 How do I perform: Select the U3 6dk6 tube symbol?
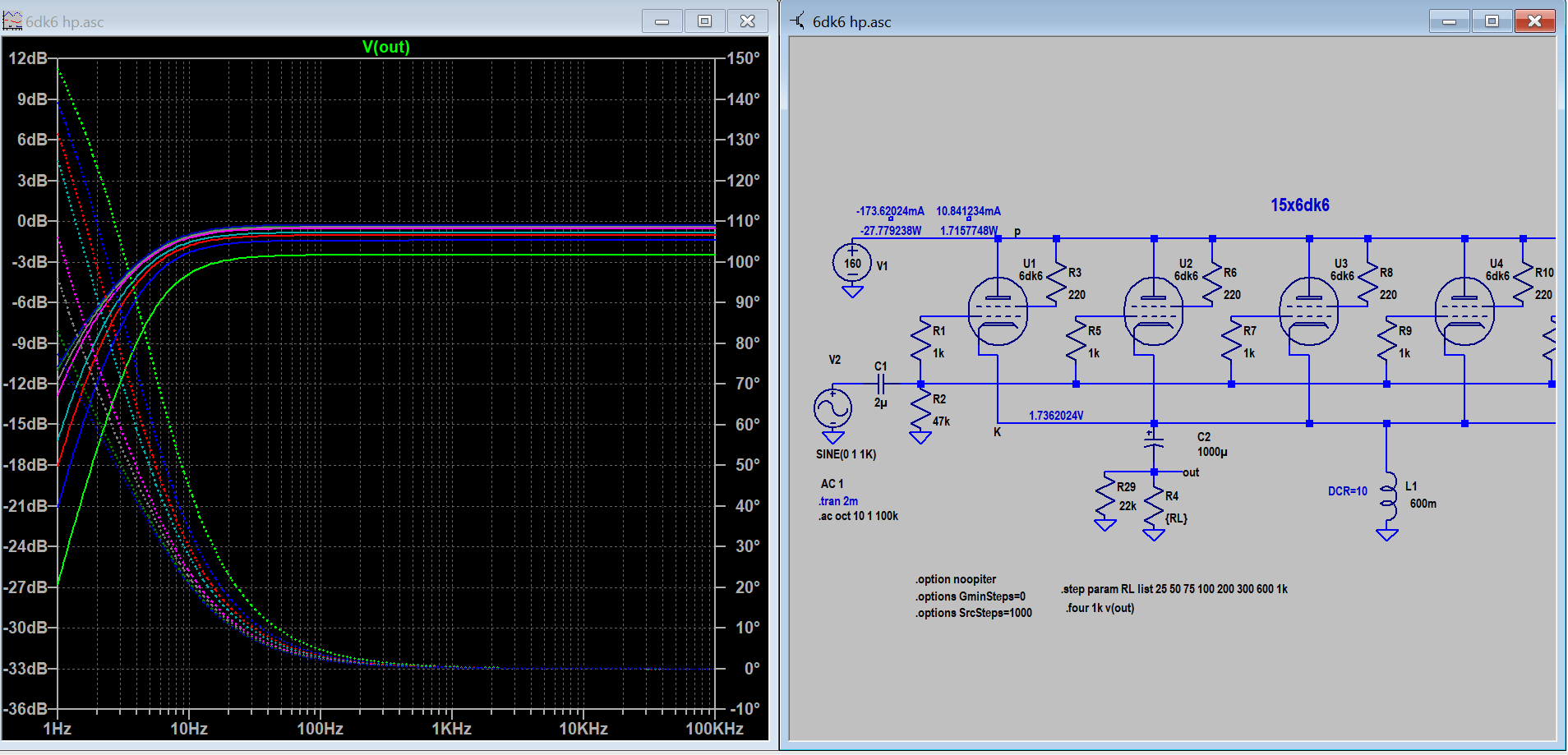click(x=1308, y=311)
